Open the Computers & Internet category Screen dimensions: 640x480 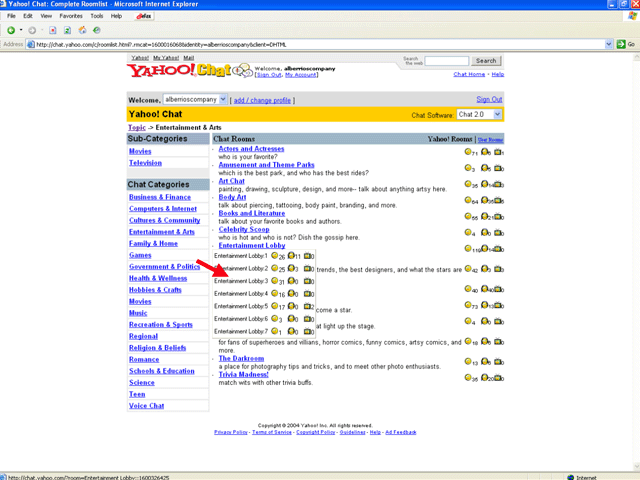coord(163,209)
